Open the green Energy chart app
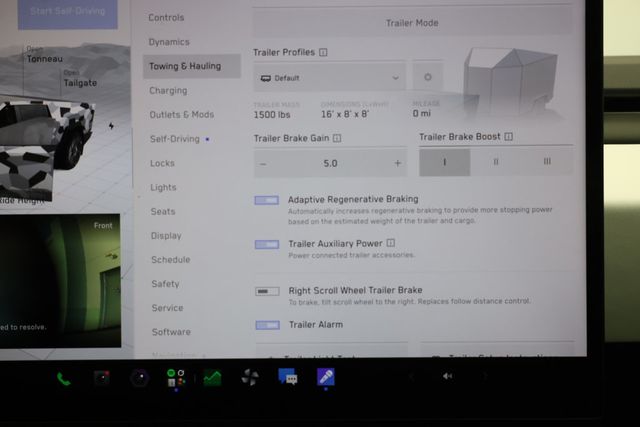 (x=212, y=378)
